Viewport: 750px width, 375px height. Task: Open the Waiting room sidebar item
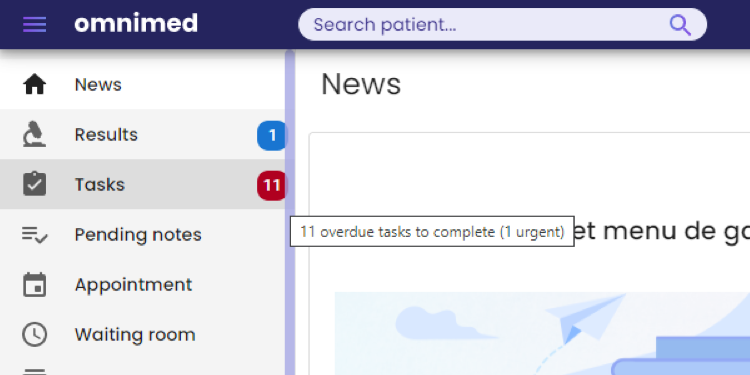143,334
